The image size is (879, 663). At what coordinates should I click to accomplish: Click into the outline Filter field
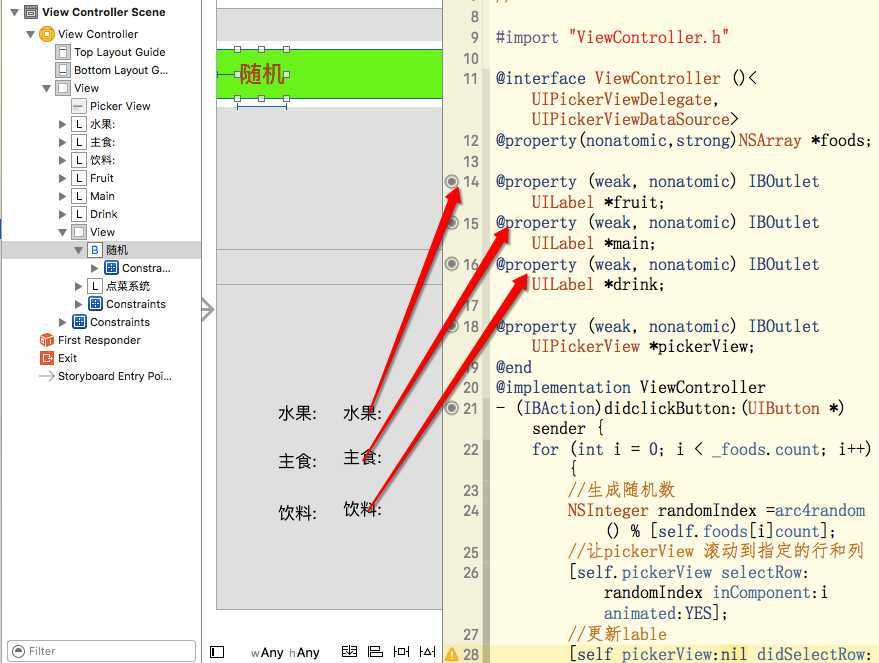coord(101,651)
